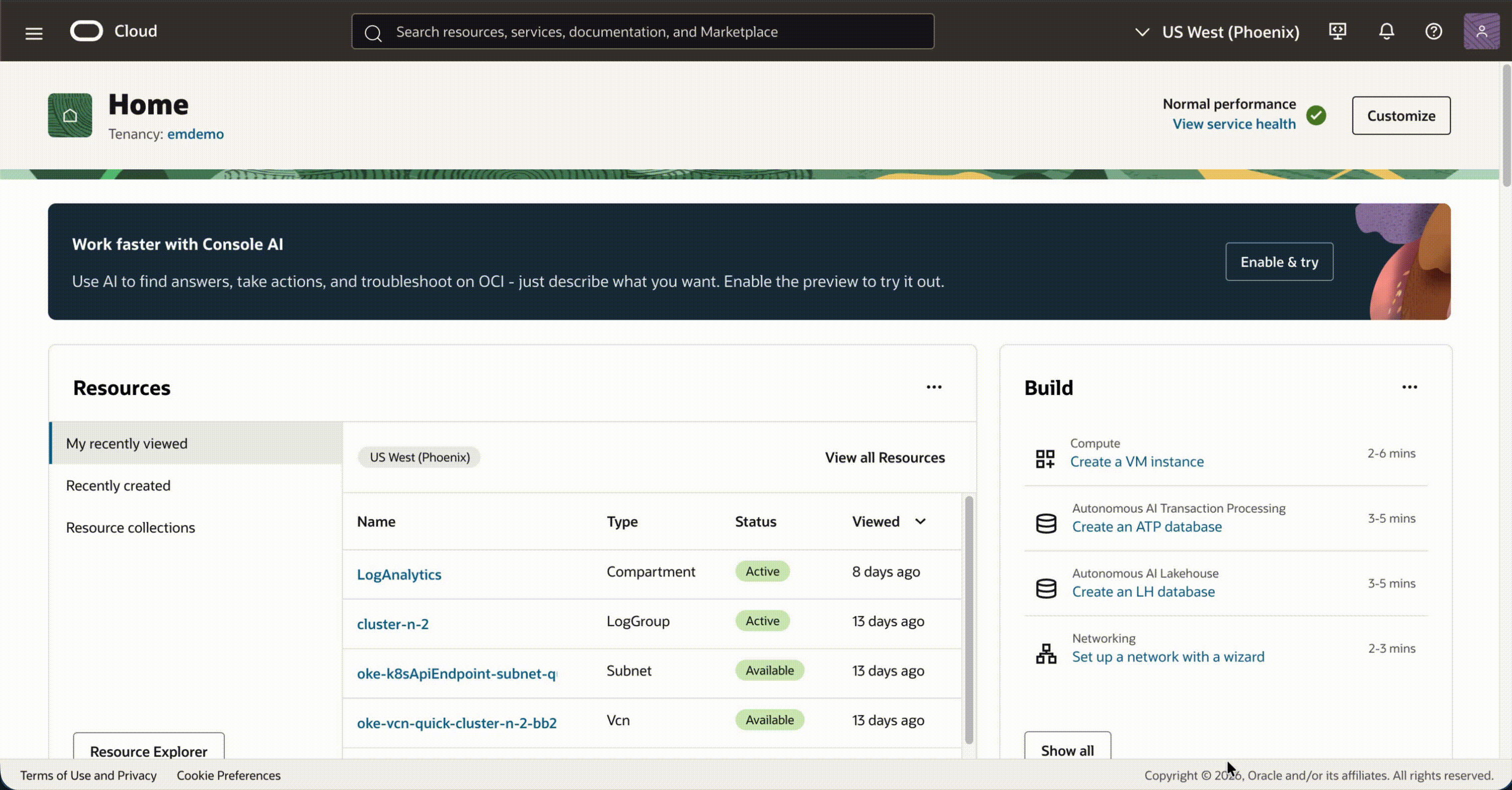Open the oke-vcn-quick-cluster-n-2-bb2 VCN
This screenshot has width=1512, height=790.
(457, 722)
